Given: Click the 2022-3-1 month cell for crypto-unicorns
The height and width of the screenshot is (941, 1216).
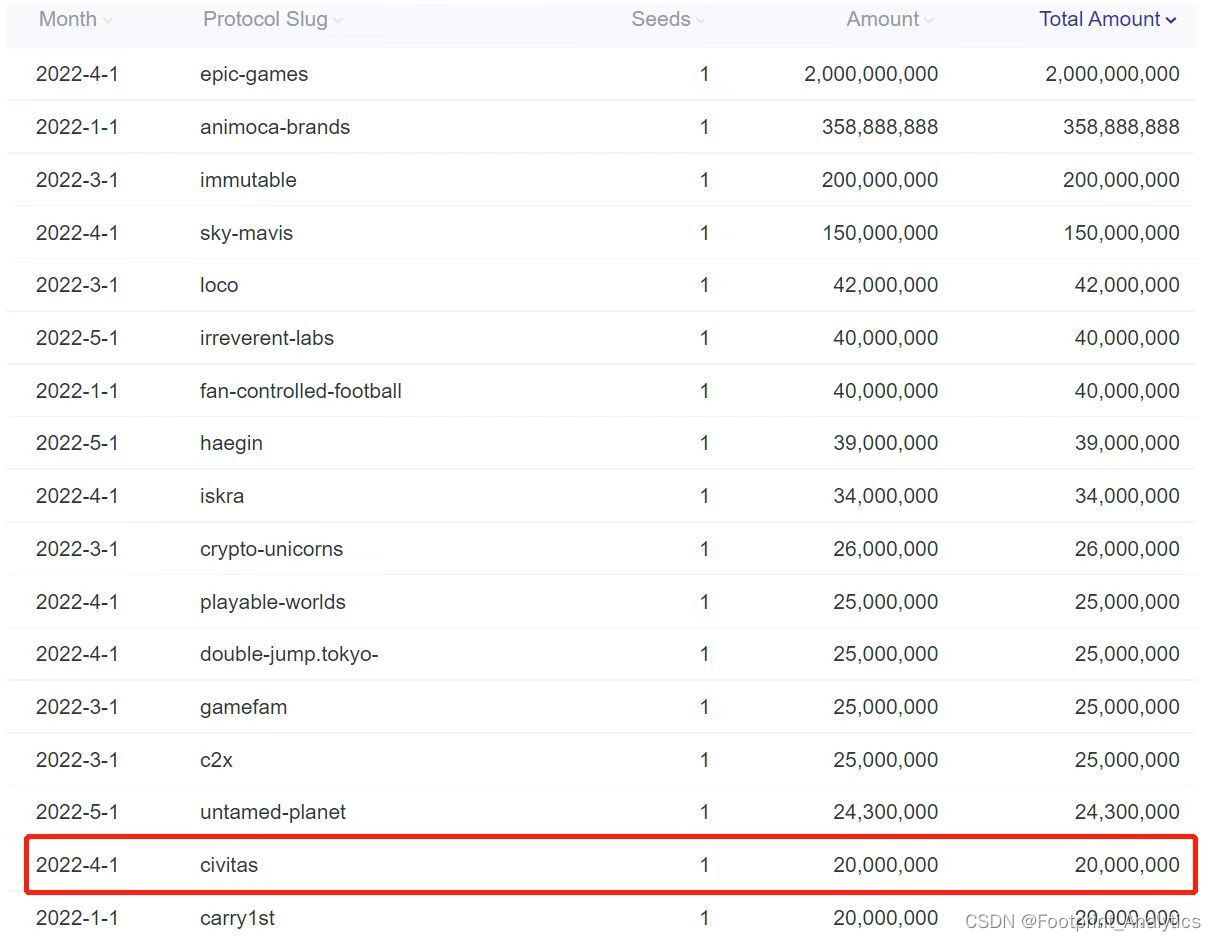Looking at the screenshot, I should [77, 549].
